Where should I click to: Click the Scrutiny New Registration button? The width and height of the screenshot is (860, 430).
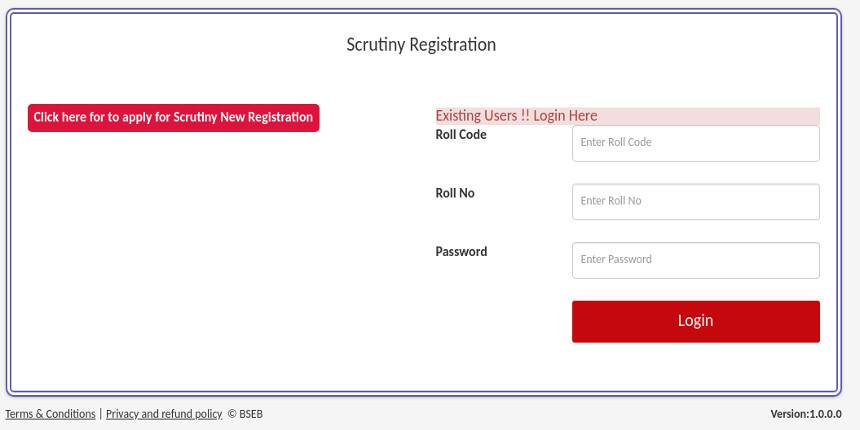[x=173, y=118]
